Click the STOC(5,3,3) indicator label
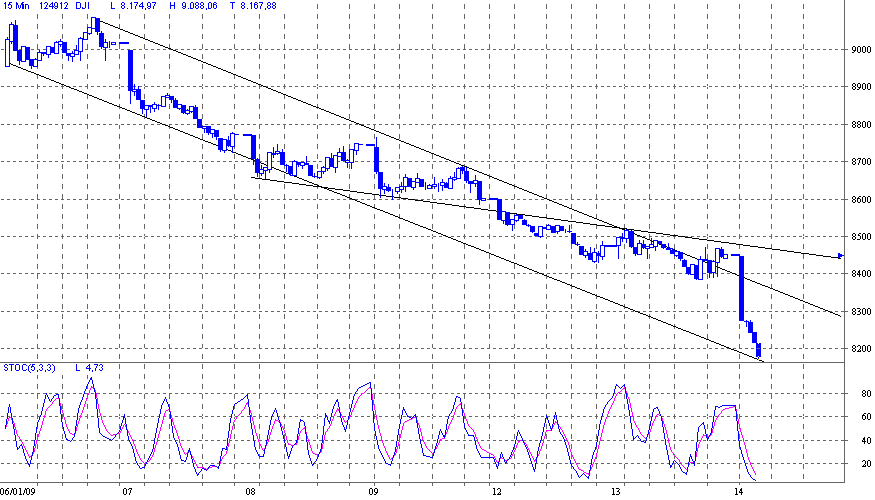This screenshot has width=875, height=500. pos(30,368)
